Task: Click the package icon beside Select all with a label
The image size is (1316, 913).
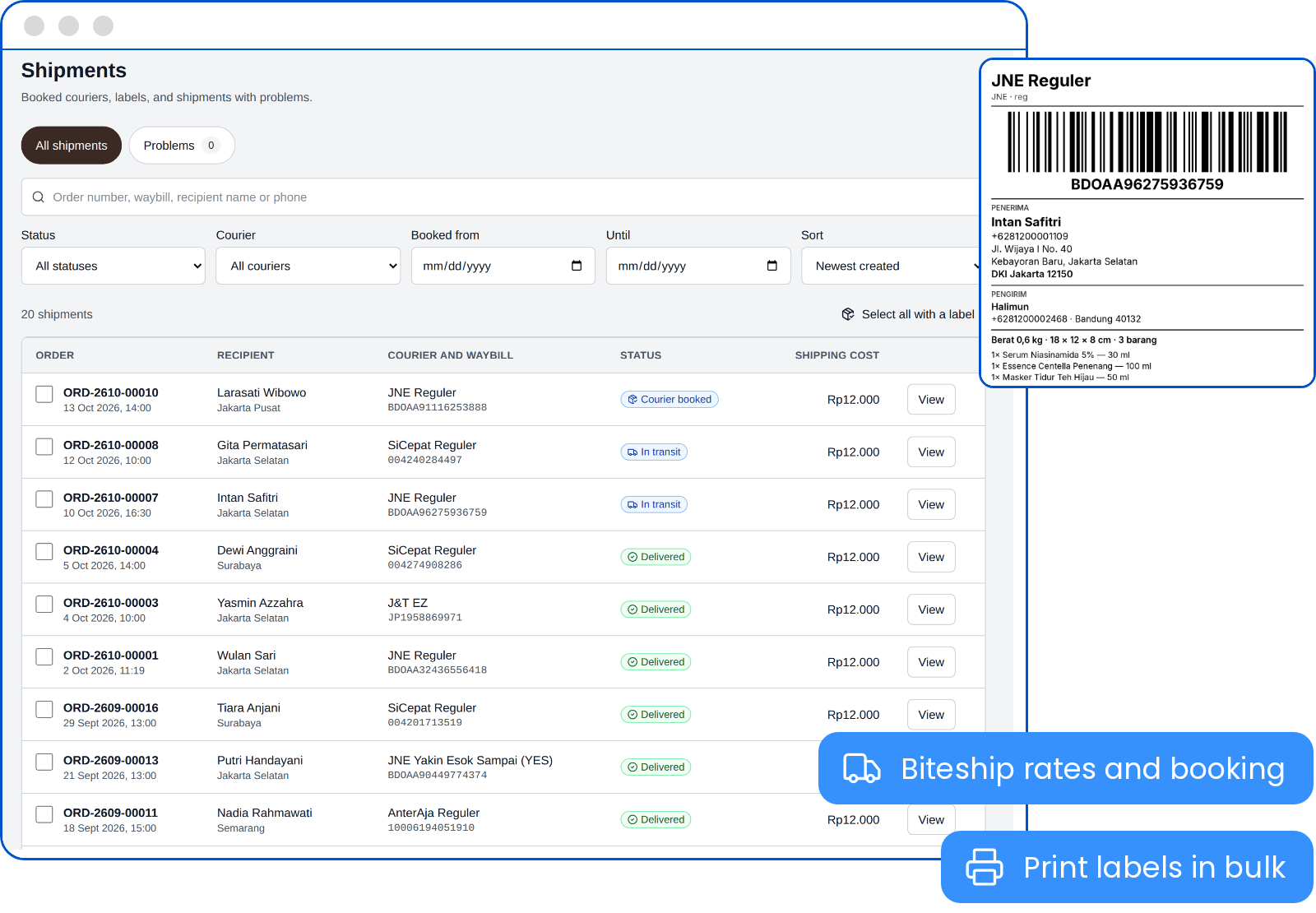Action: [x=848, y=314]
